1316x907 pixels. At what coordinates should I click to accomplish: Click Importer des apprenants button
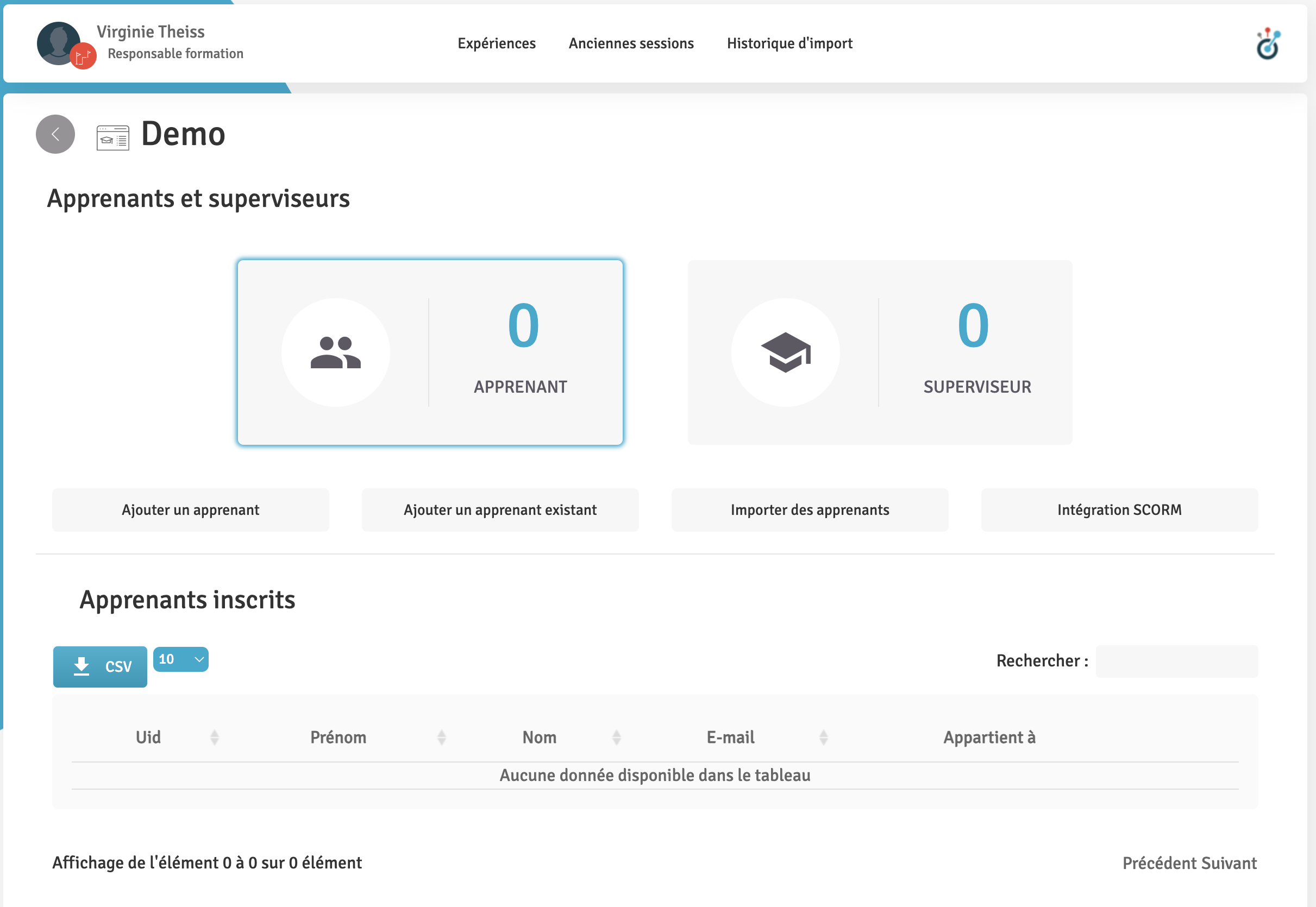pos(810,510)
